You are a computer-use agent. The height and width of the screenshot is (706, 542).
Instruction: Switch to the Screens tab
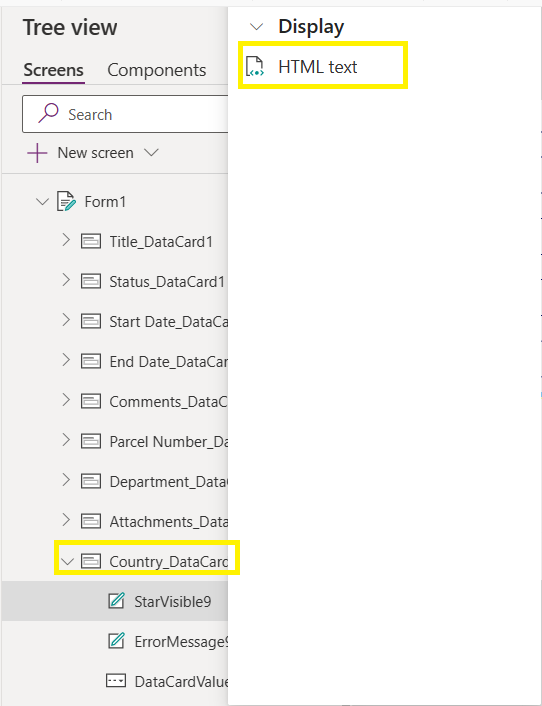pyautogui.click(x=53, y=70)
